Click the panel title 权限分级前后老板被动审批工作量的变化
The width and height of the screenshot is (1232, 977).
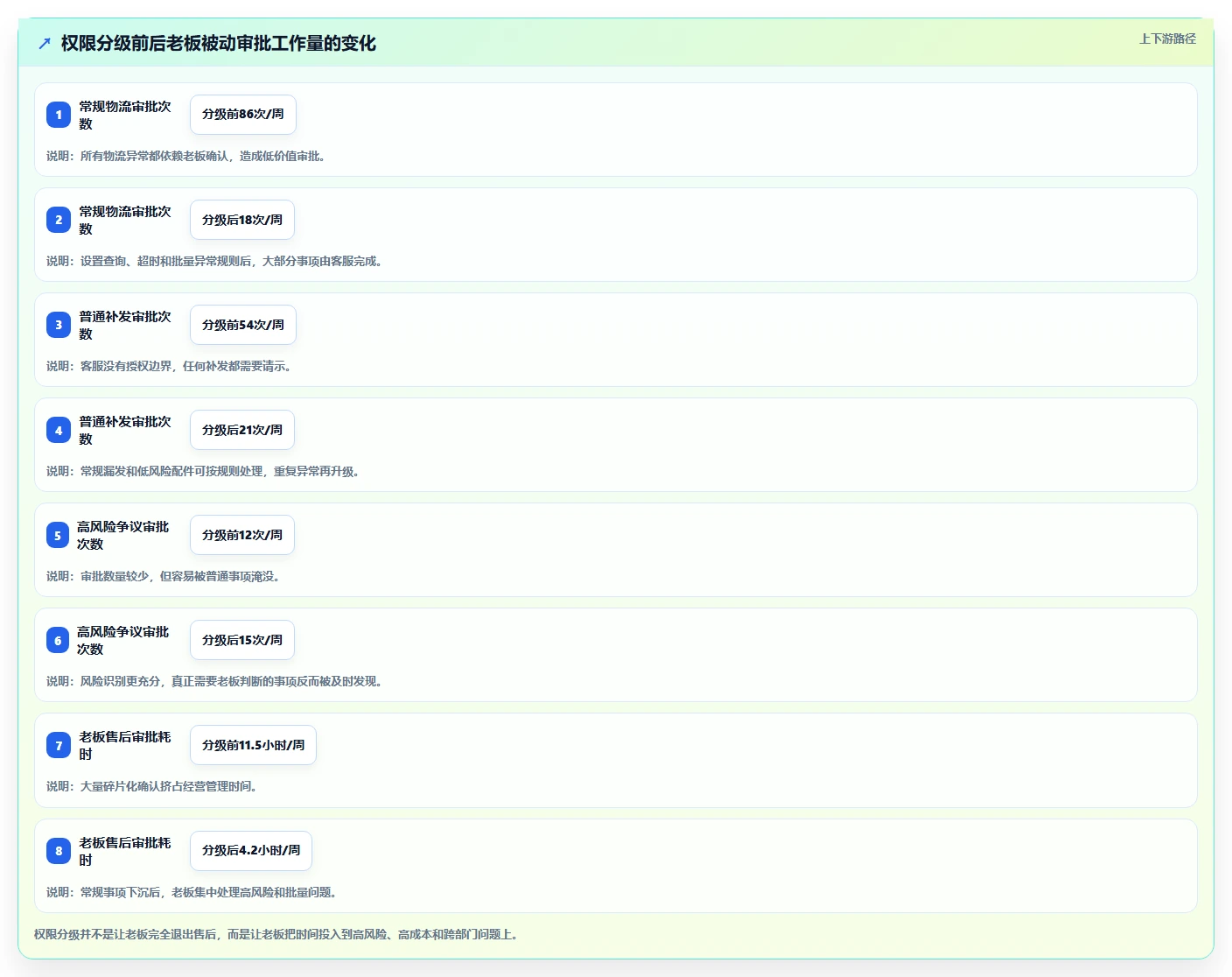pos(219,43)
